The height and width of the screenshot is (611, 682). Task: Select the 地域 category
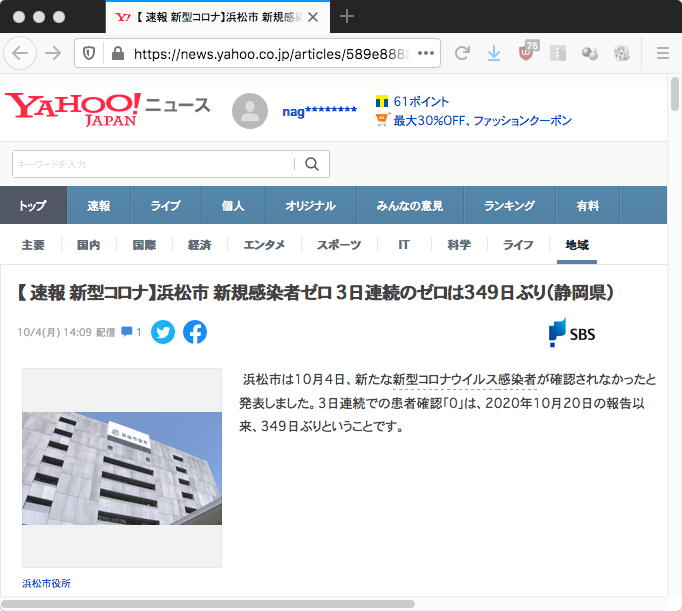pos(577,245)
